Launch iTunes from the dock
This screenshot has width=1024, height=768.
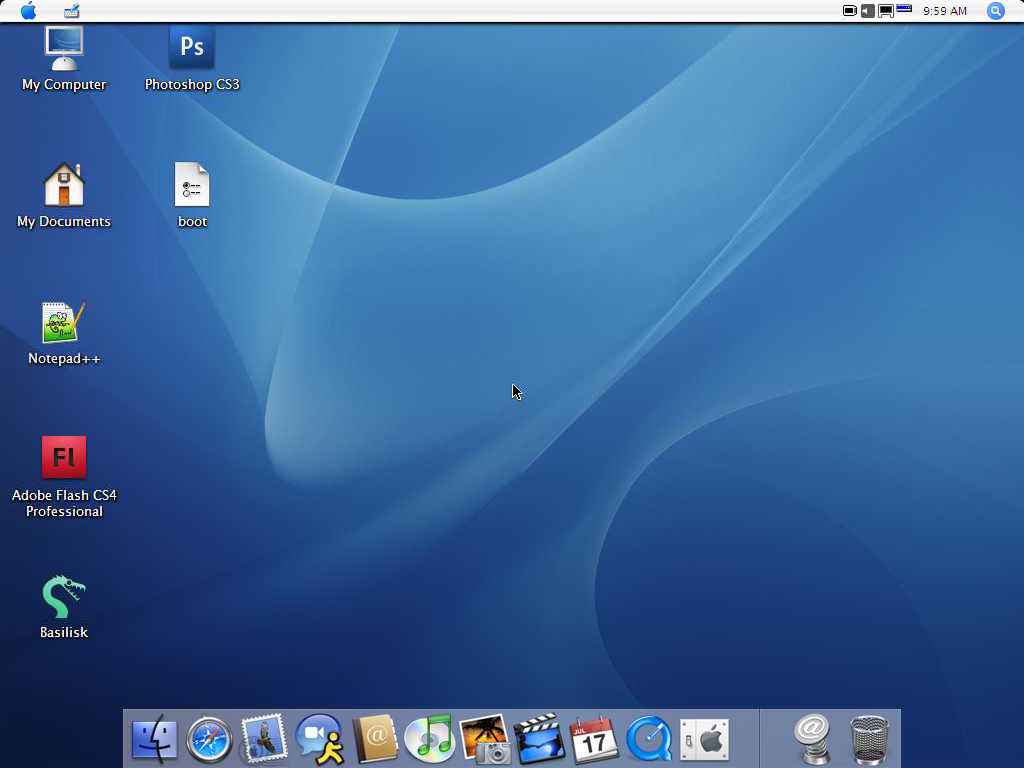pos(430,740)
